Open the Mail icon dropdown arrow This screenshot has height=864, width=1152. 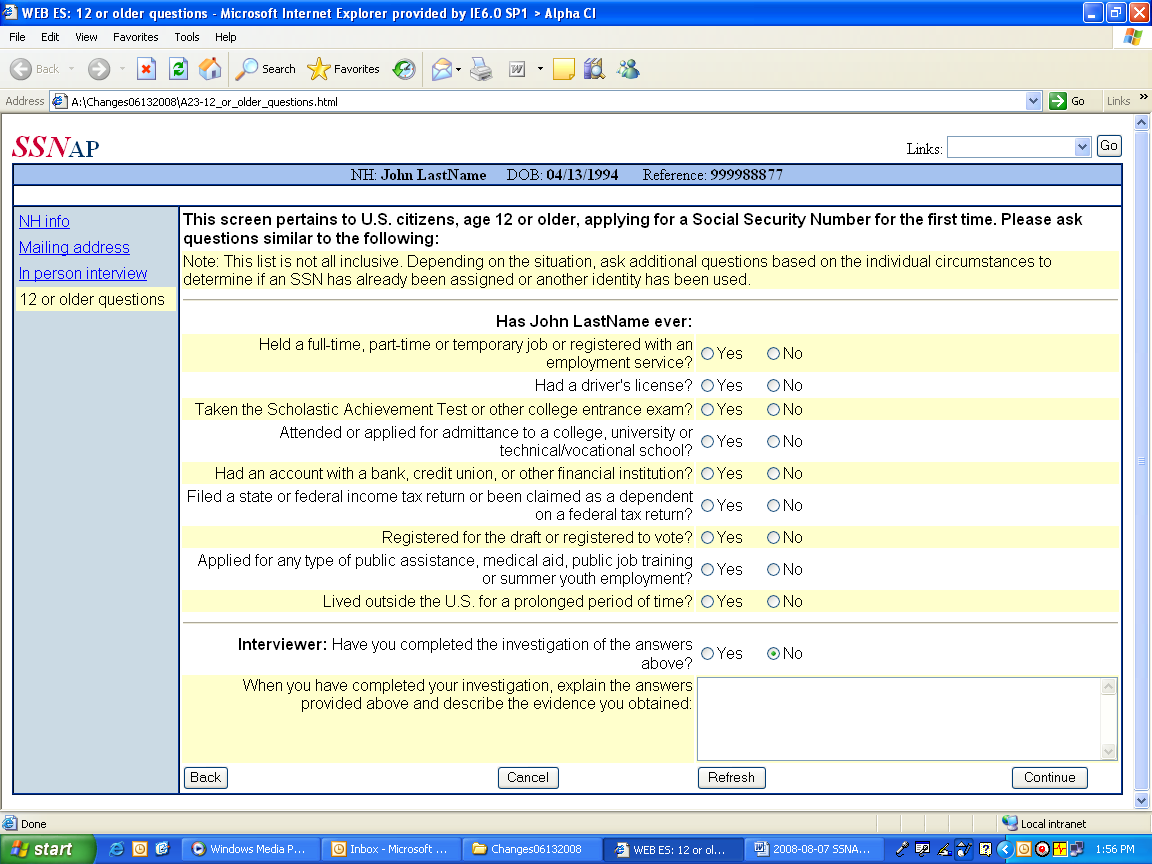coord(459,69)
